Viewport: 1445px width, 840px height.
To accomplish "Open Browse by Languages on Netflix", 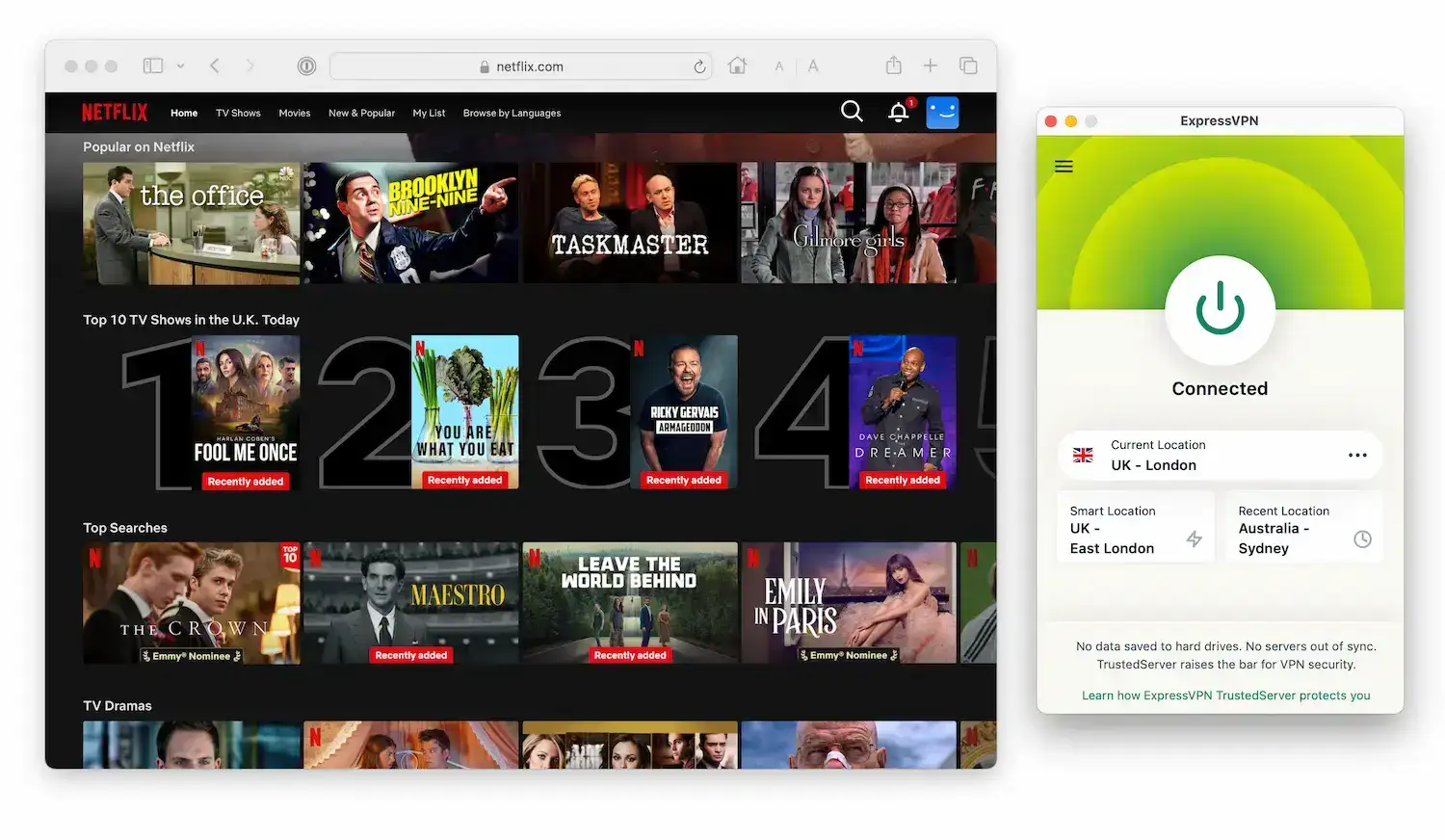I will (x=512, y=113).
